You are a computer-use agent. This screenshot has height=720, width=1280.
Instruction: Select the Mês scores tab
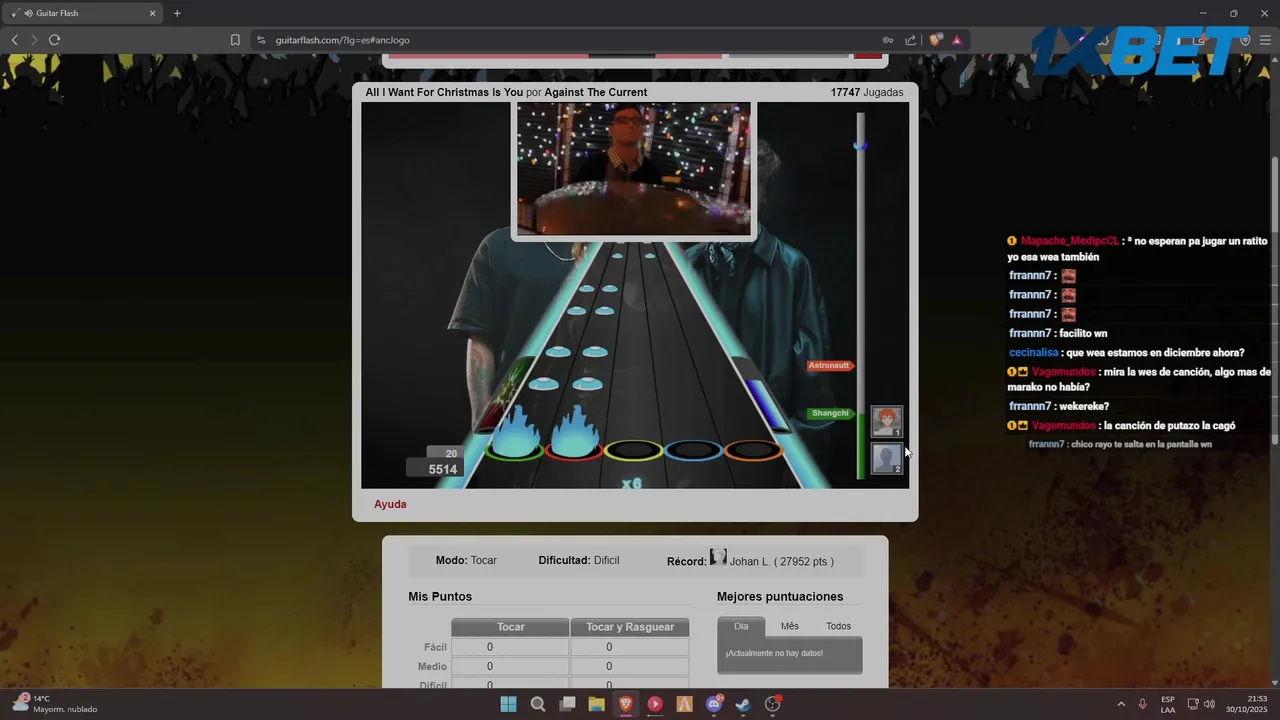pos(790,626)
